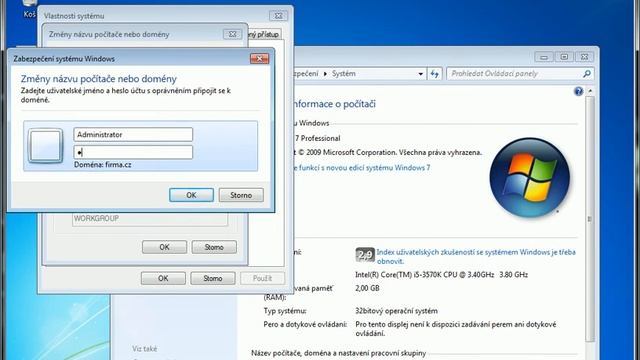This screenshot has width=640, height=360.
Task: Click the 'Pero a dotykové ovládání:' label
Action: [305, 324]
